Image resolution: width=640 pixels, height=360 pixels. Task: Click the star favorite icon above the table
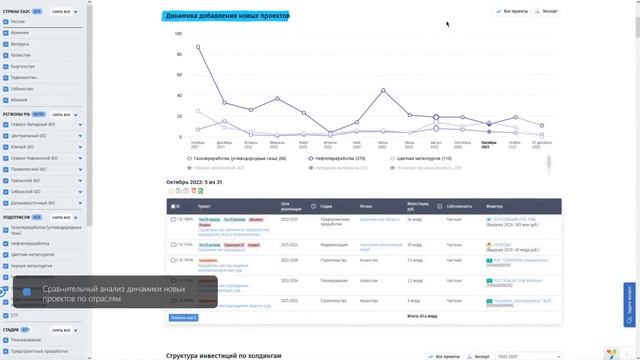[171, 191]
